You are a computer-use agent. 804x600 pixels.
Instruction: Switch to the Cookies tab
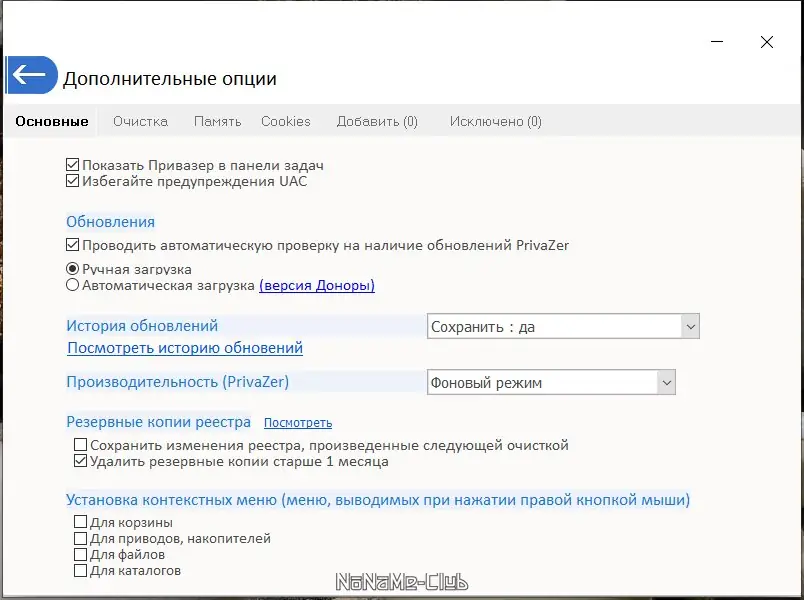[286, 122]
